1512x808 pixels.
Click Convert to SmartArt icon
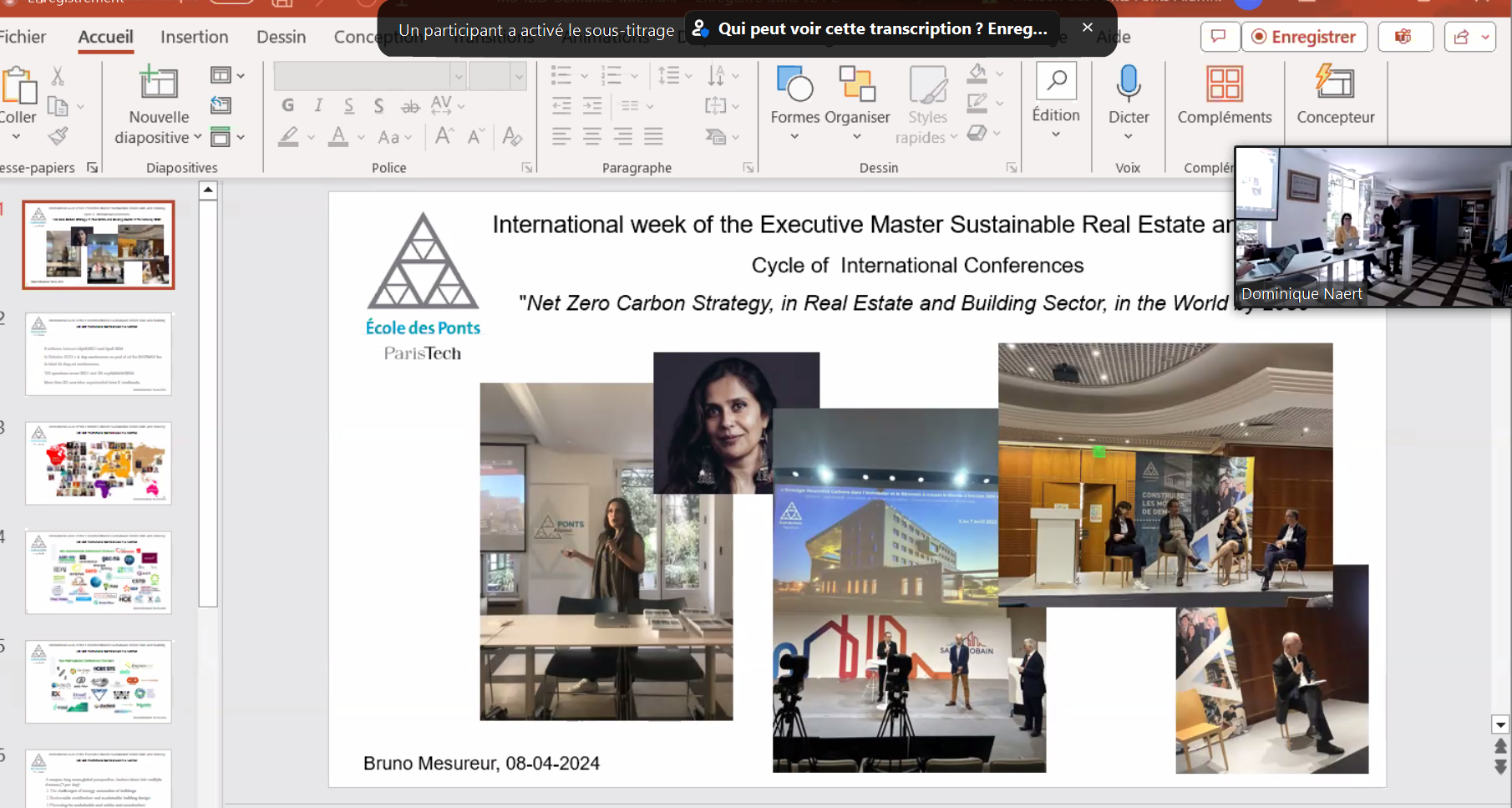[x=716, y=136]
